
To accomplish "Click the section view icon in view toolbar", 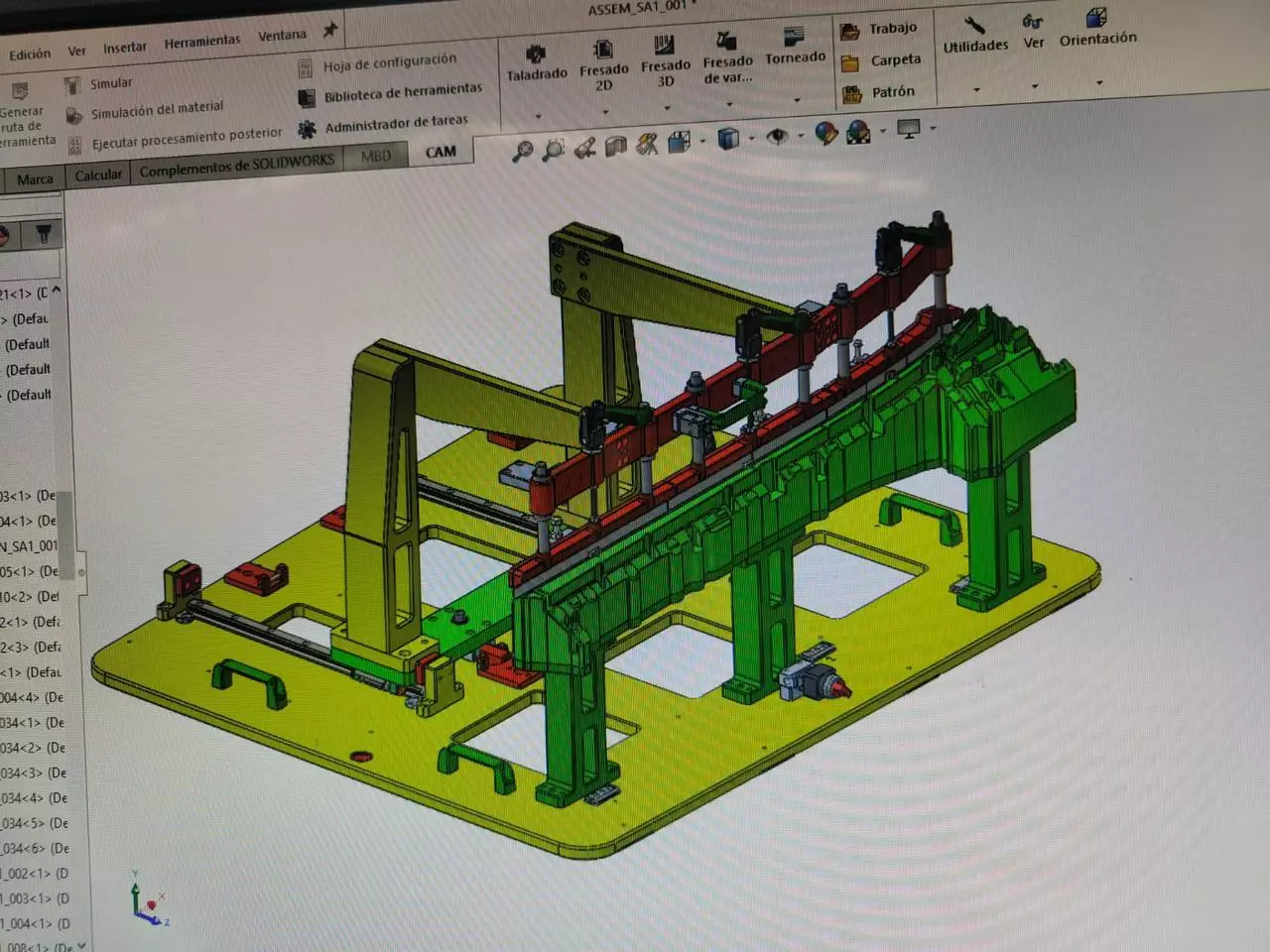I will 616,147.
